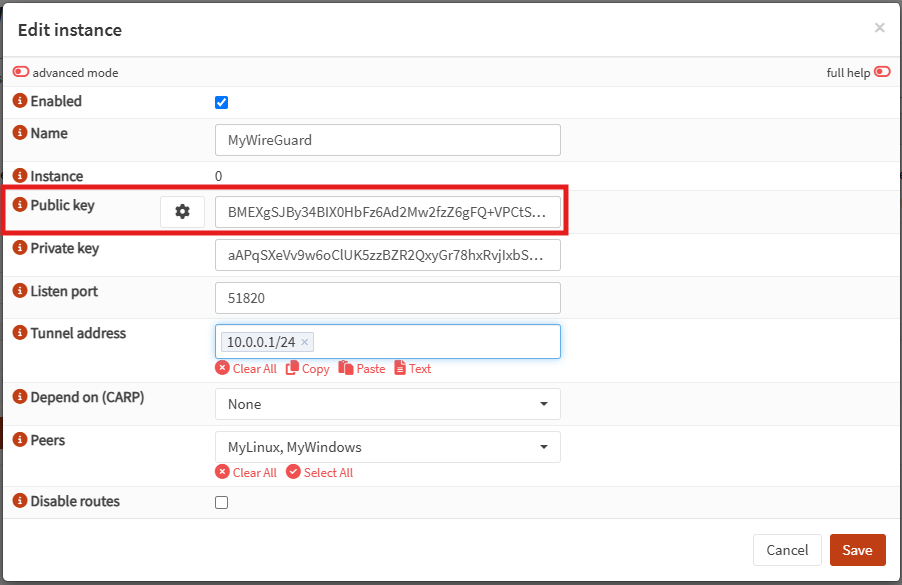Click Copy link under Tunnel address
The width and height of the screenshot is (902, 585).
[308, 369]
